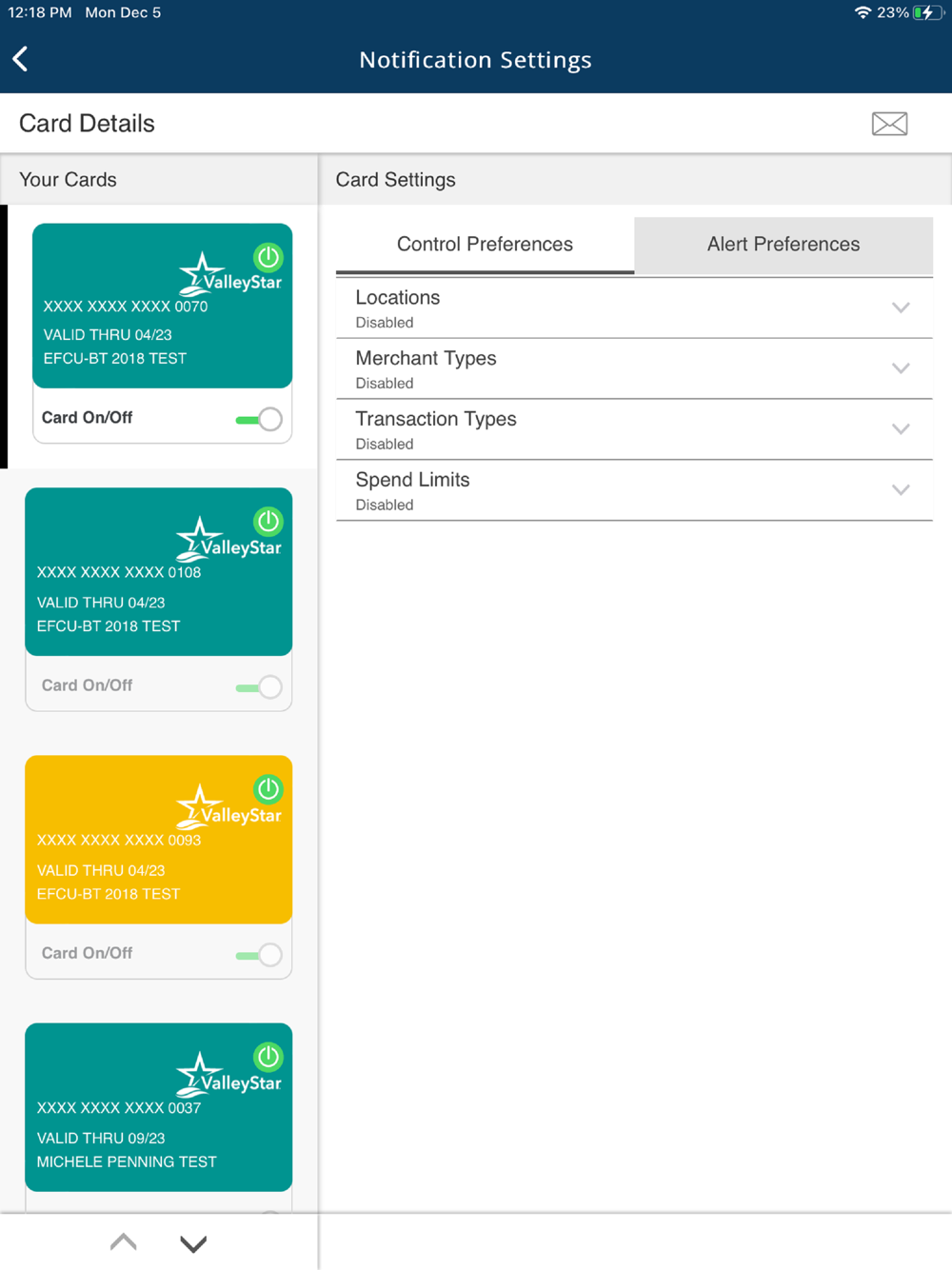Viewport: 952px width, 1270px height.
Task: Expand the Transaction Types chevron
Action: [901, 429]
